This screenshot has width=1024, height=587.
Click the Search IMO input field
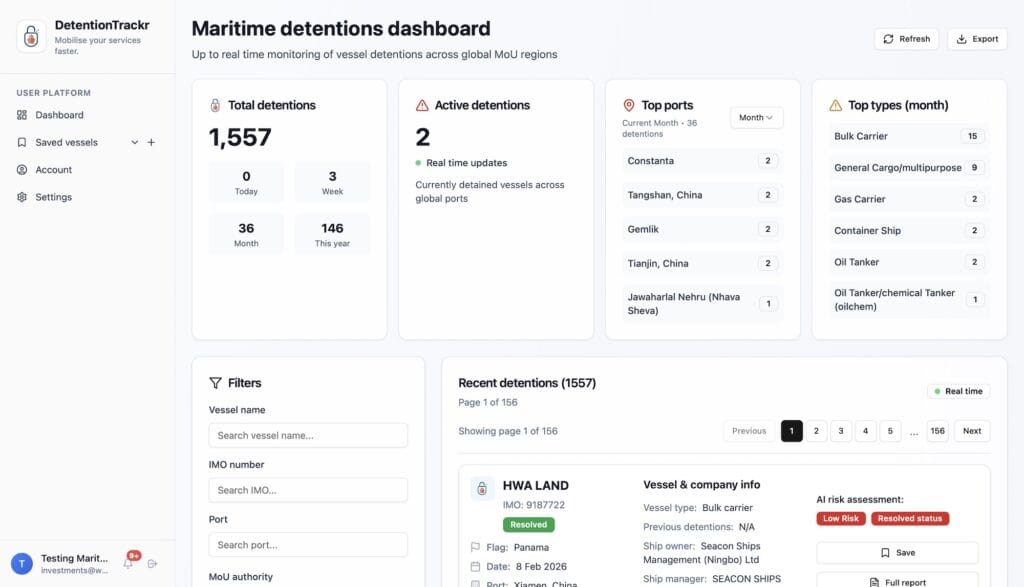tap(308, 490)
